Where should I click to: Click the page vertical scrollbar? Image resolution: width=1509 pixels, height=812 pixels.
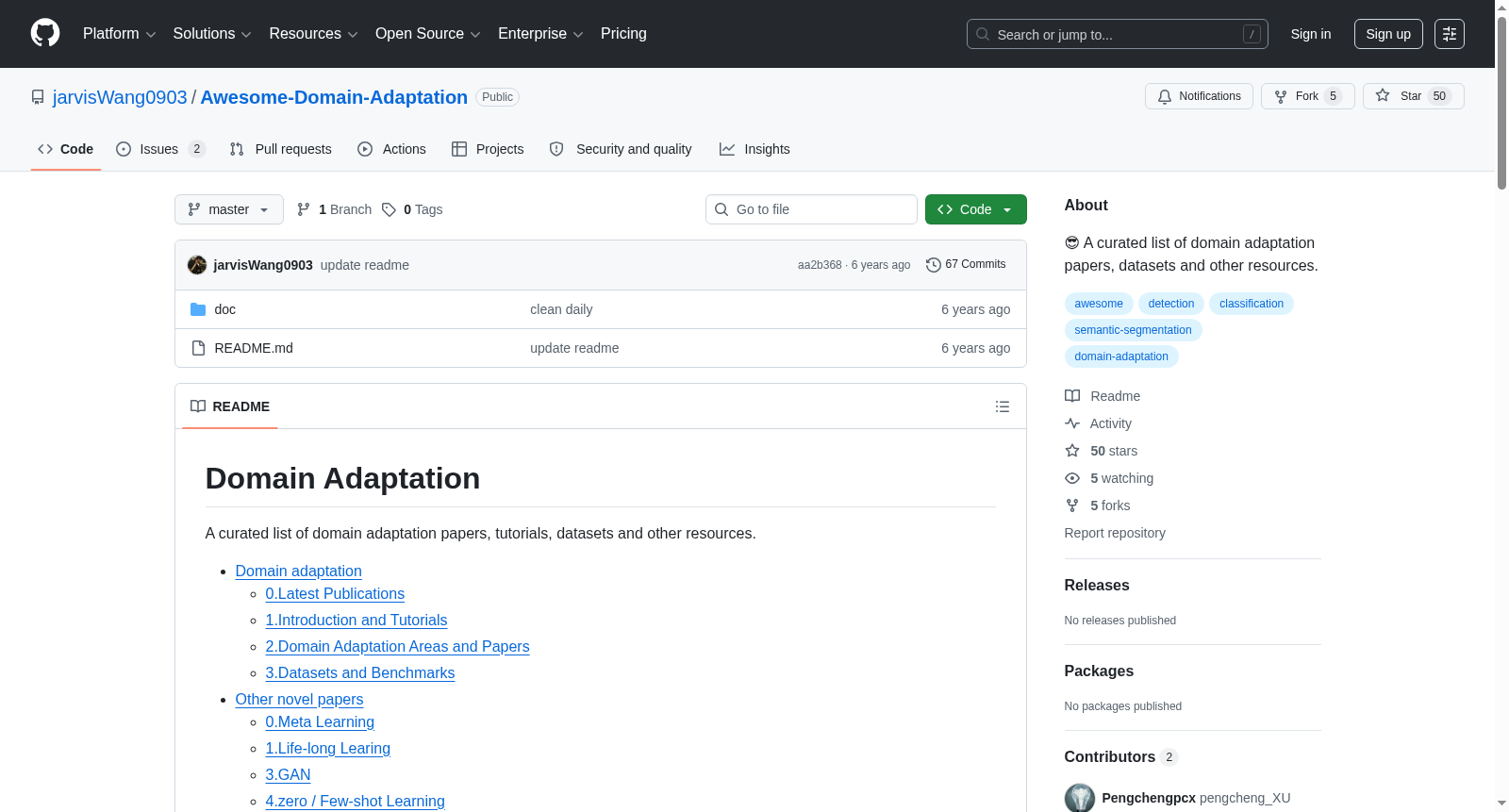click(x=1501, y=104)
